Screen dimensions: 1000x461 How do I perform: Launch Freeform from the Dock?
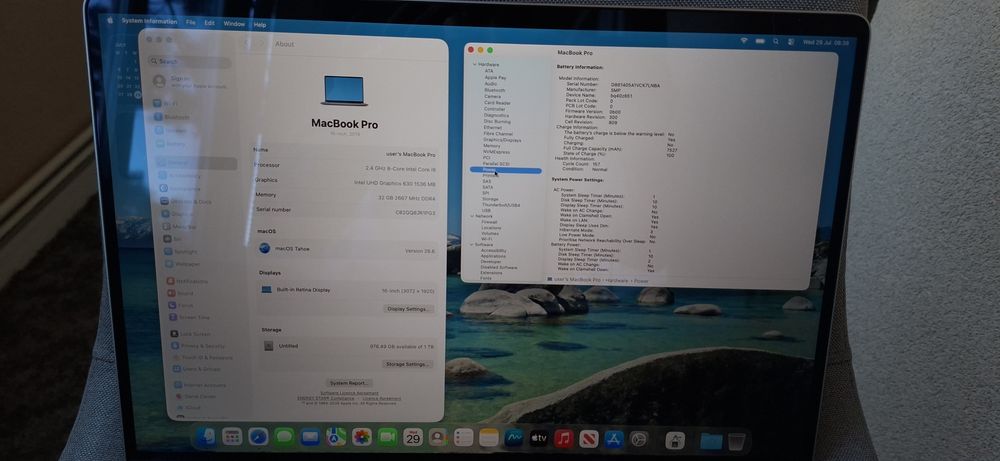pyautogui.click(x=514, y=438)
